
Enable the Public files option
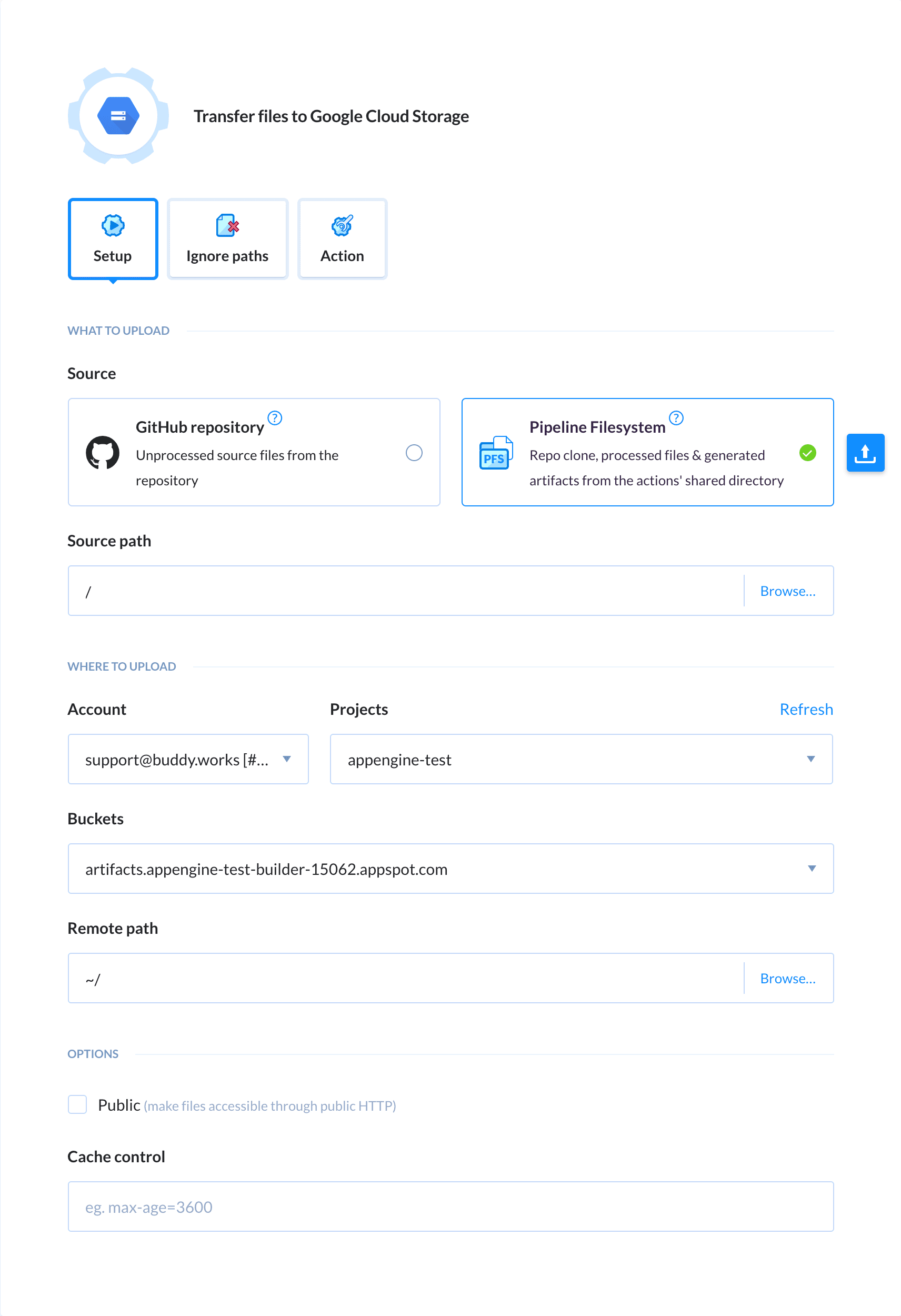pyautogui.click(x=77, y=1104)
